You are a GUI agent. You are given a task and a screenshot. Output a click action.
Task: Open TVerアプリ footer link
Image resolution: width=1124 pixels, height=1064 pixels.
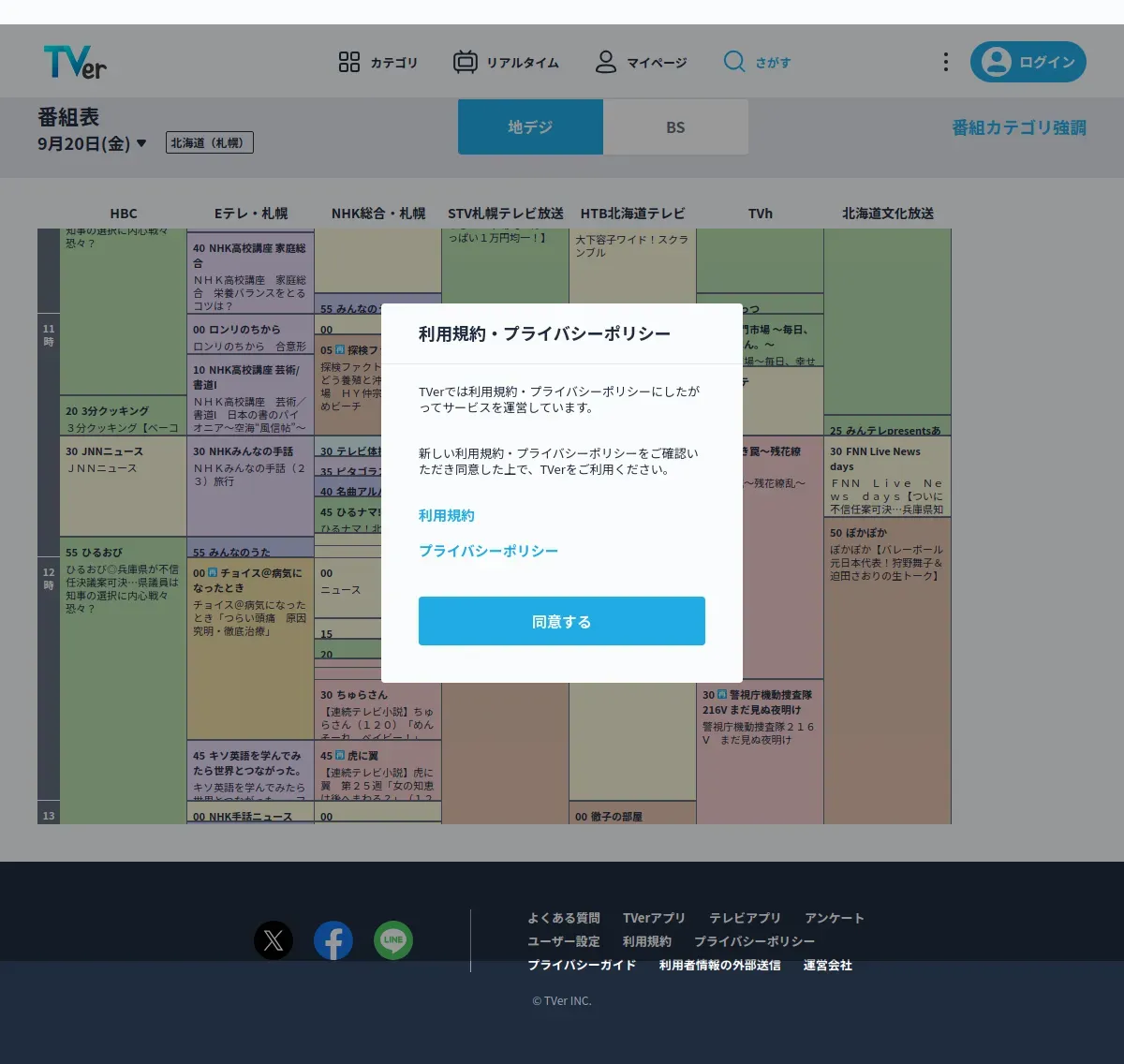(x=654, y=918)
